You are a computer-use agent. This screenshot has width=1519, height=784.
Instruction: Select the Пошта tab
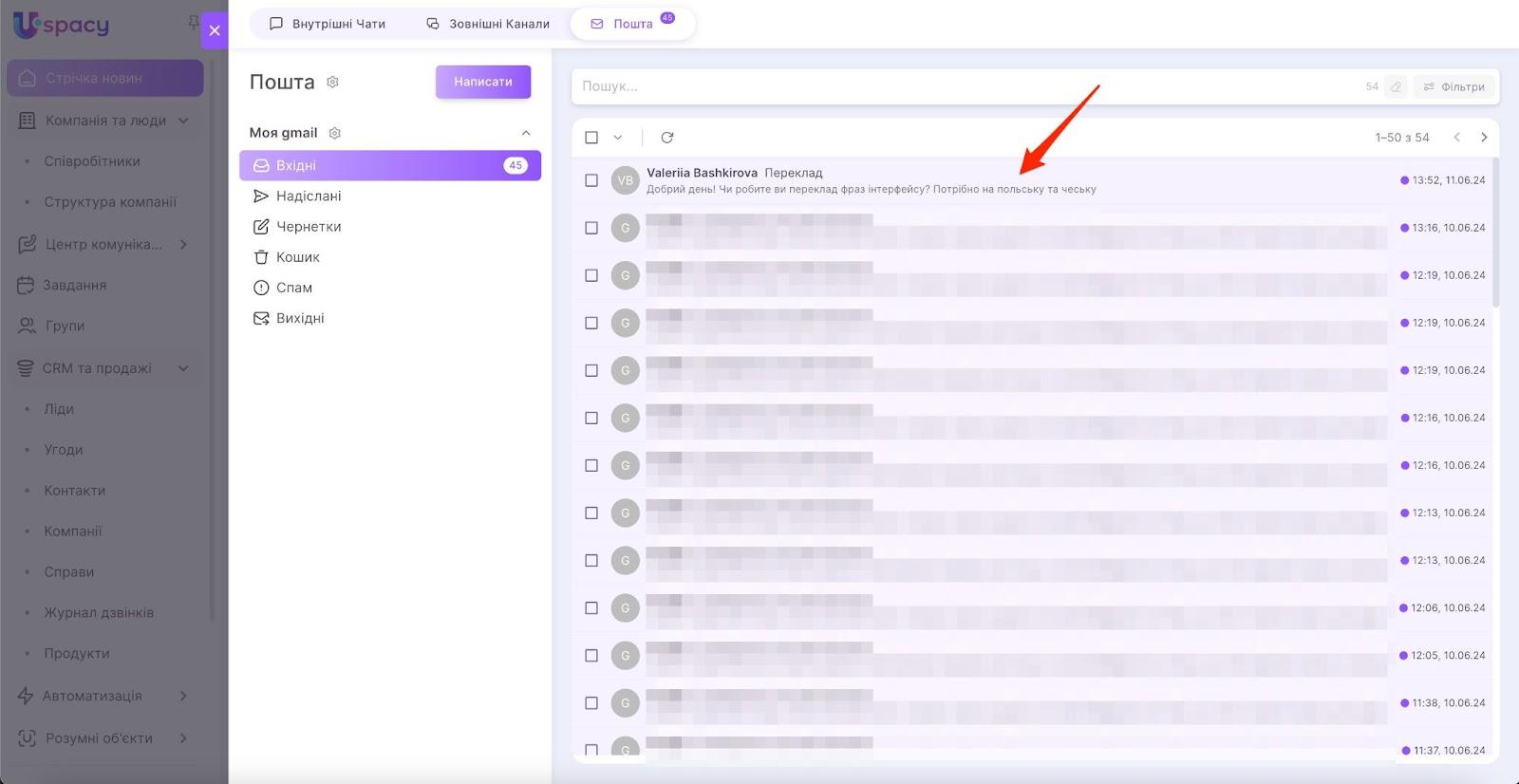[632, 24]
